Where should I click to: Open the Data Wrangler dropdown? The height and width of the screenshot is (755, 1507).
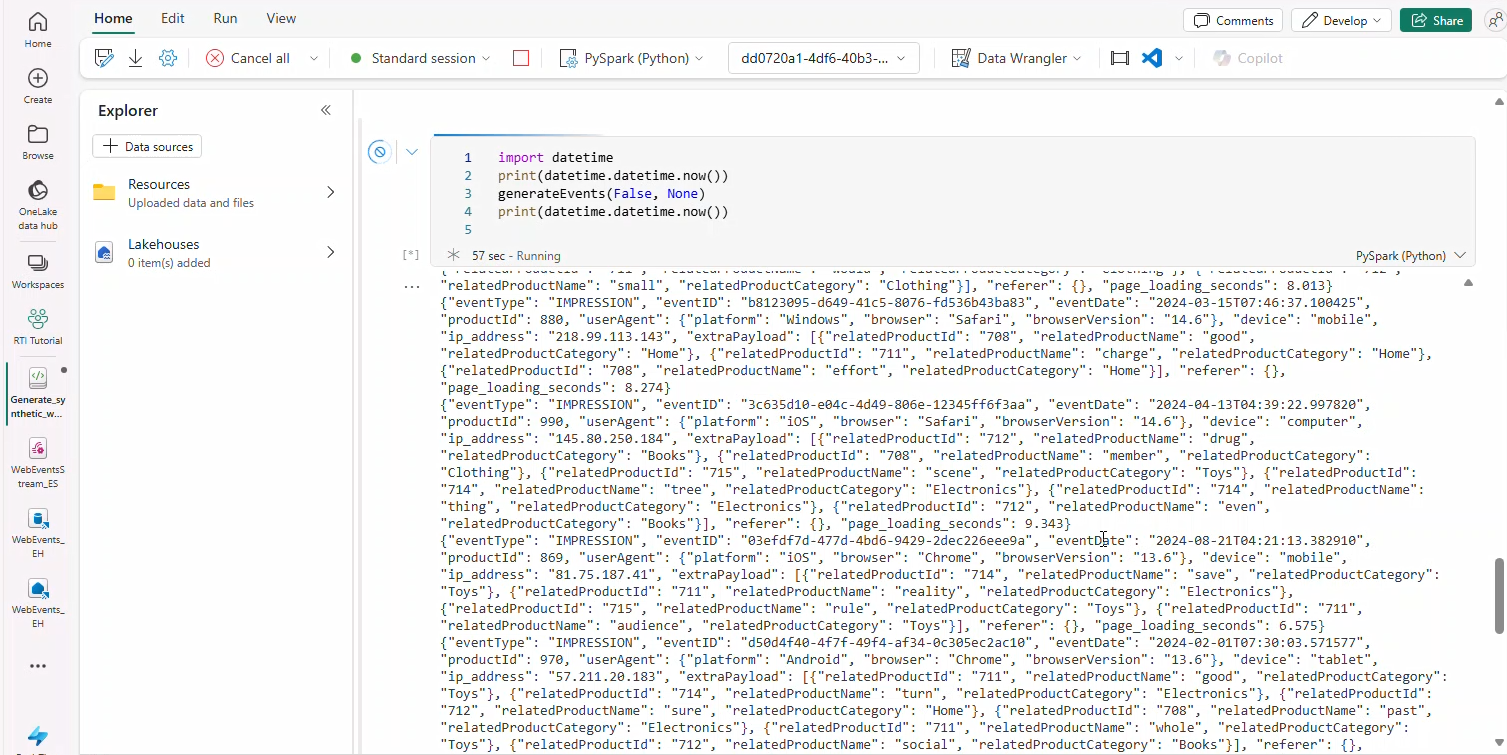1017,58
